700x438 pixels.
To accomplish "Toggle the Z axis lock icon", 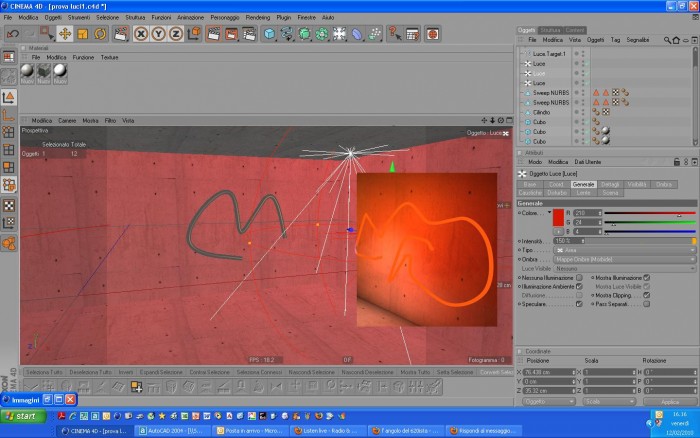I will tap(176, 34).
